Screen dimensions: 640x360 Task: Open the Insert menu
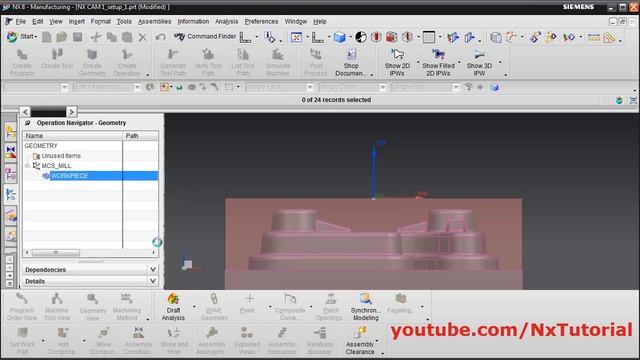(x=76, y=22)
